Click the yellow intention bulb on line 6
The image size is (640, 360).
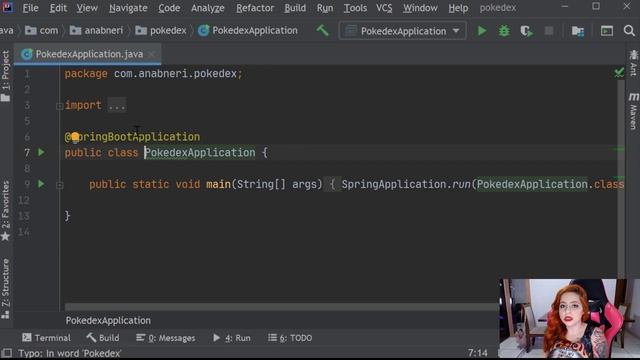(x=75, y=137)
